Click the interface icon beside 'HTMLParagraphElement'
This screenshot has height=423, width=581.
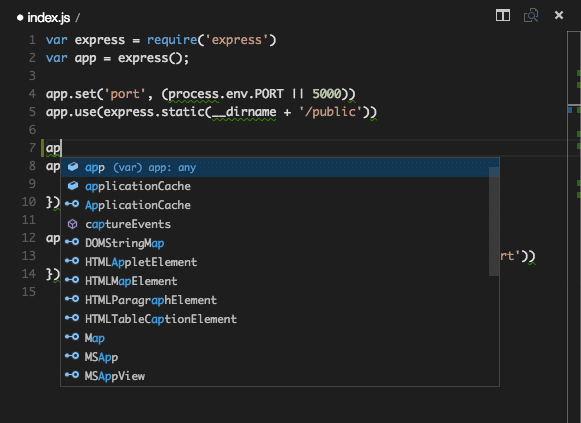coord(72,299)
